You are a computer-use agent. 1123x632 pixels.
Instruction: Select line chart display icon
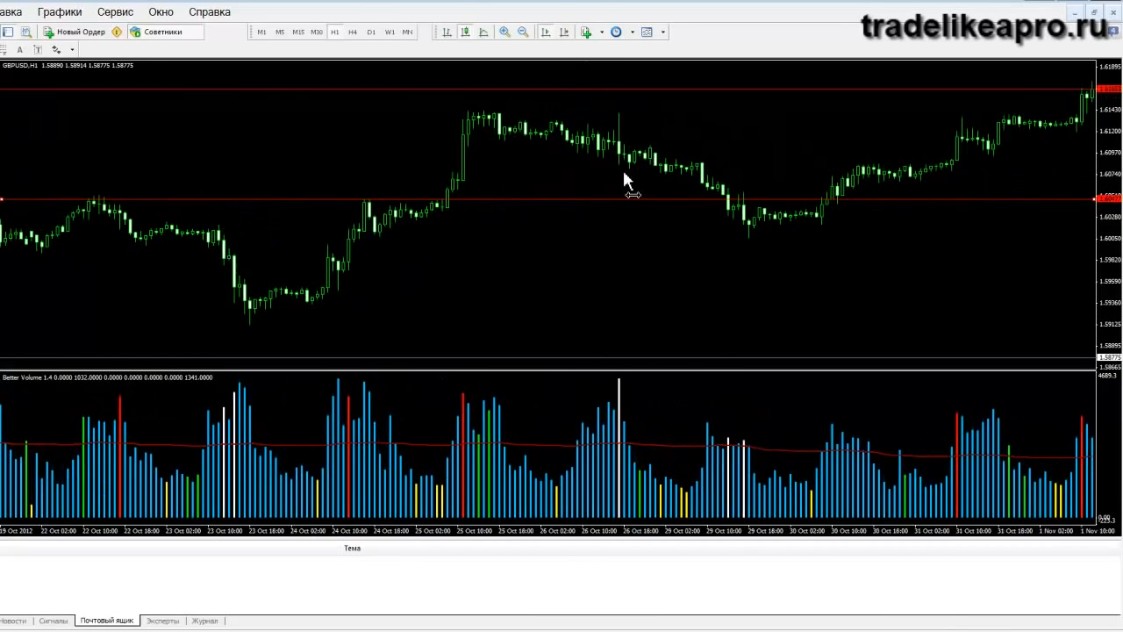click(484, 32)
